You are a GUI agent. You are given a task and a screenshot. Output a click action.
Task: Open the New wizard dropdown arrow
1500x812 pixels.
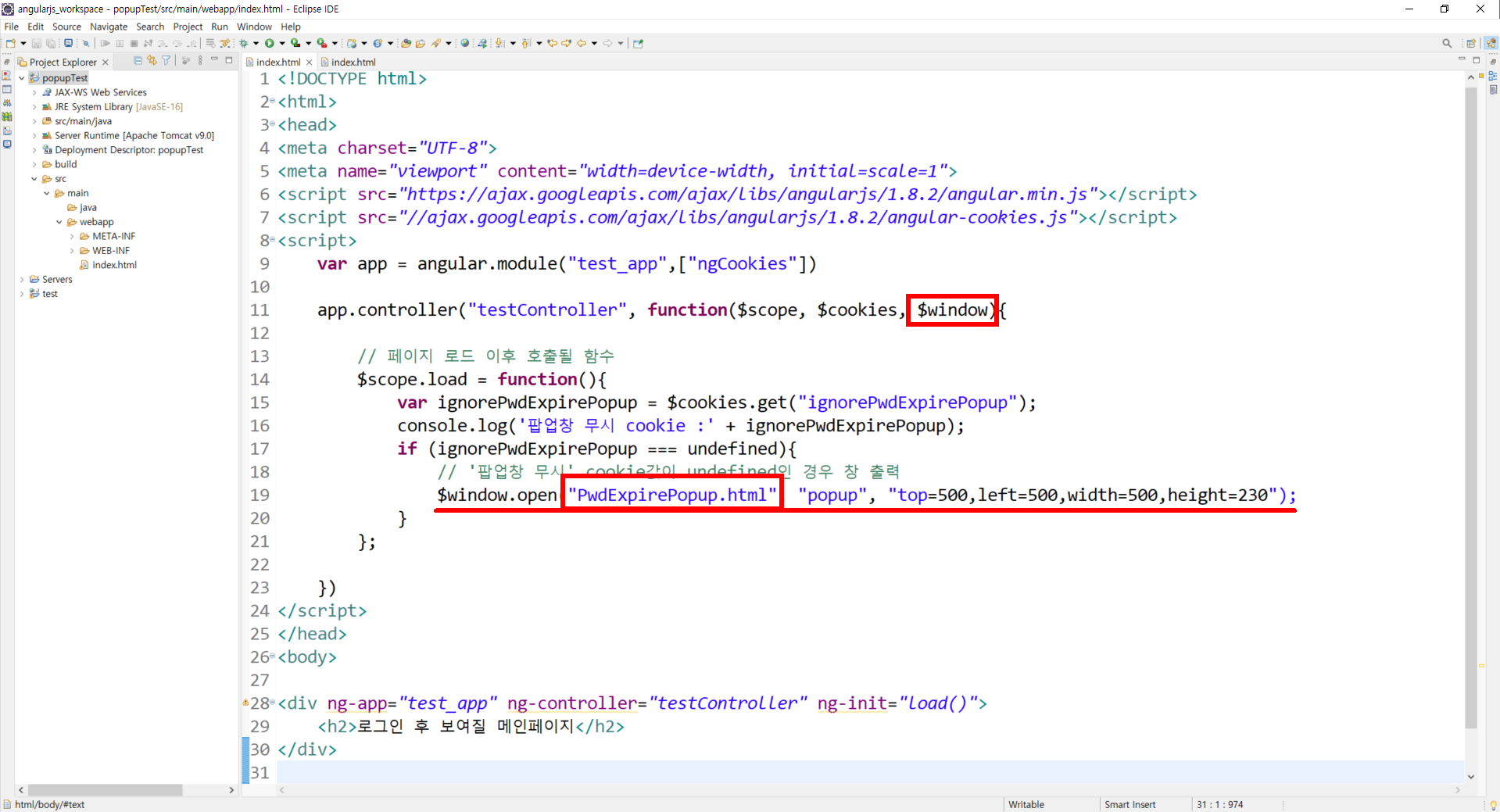click(x=23, y=43)
